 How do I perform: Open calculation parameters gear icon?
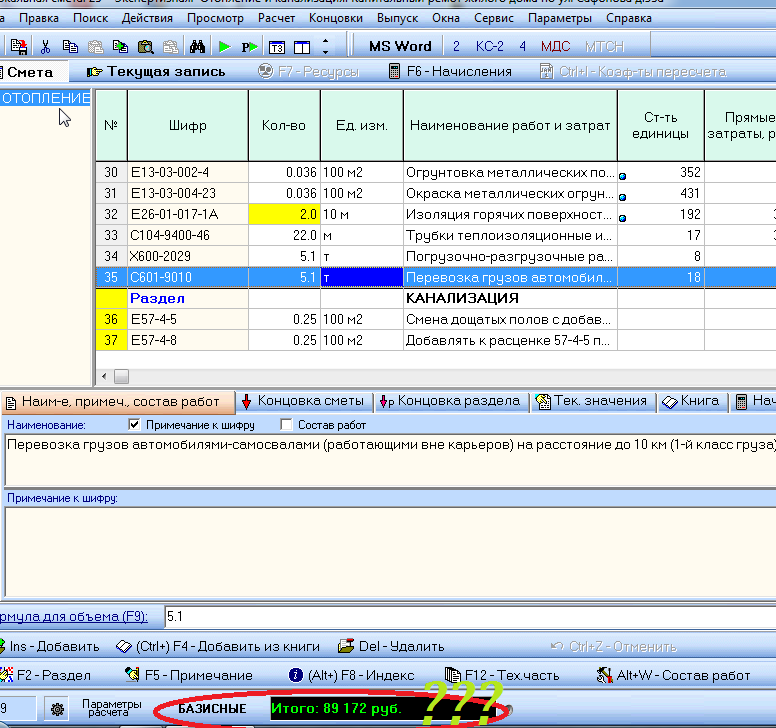click(x=58, y=709)
